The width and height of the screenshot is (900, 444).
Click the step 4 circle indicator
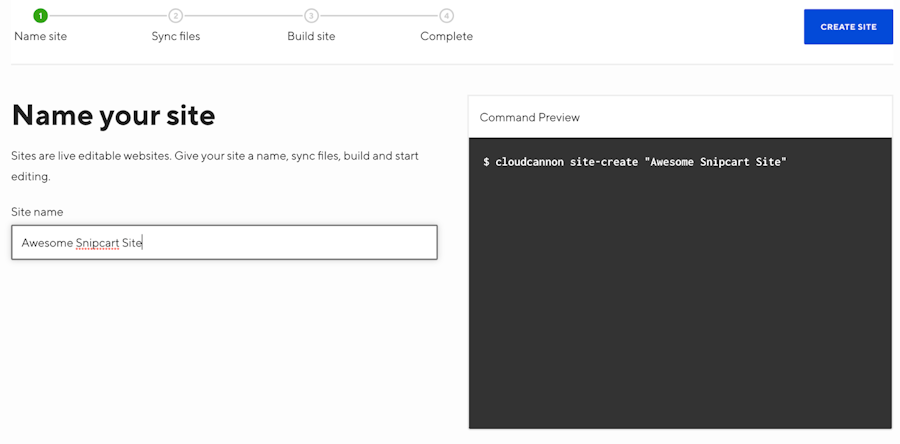[446, 15]
